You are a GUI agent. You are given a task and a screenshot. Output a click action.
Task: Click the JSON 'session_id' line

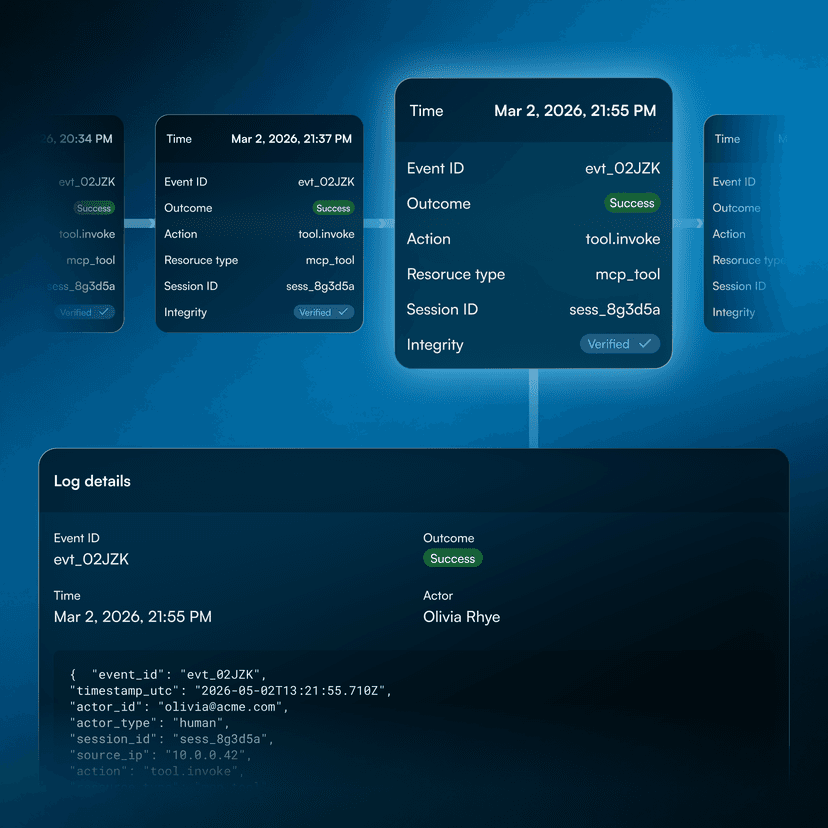(x=172, y=739)
